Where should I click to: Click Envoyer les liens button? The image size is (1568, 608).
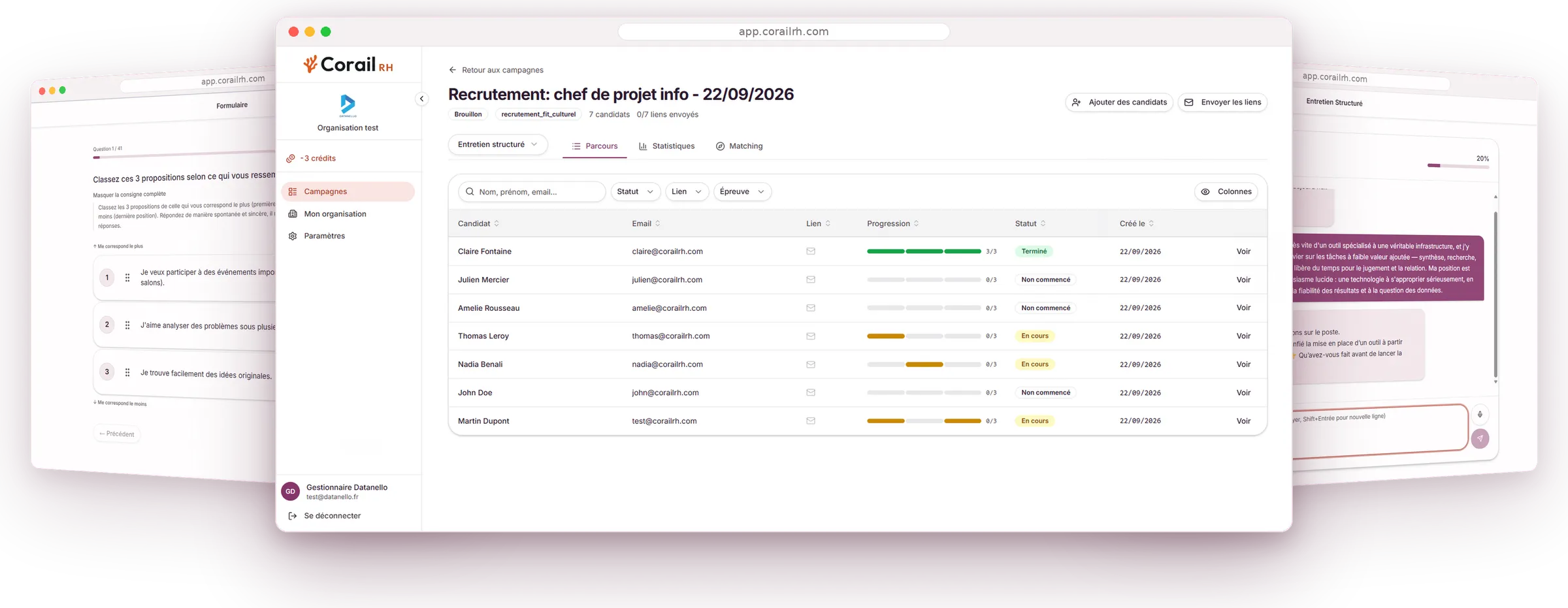(x=1222, y=102)
